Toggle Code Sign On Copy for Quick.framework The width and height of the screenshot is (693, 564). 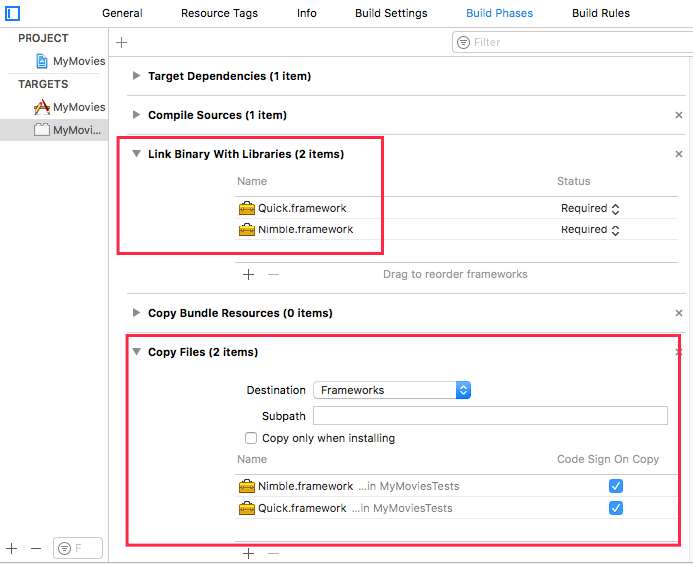click(616, 508)
